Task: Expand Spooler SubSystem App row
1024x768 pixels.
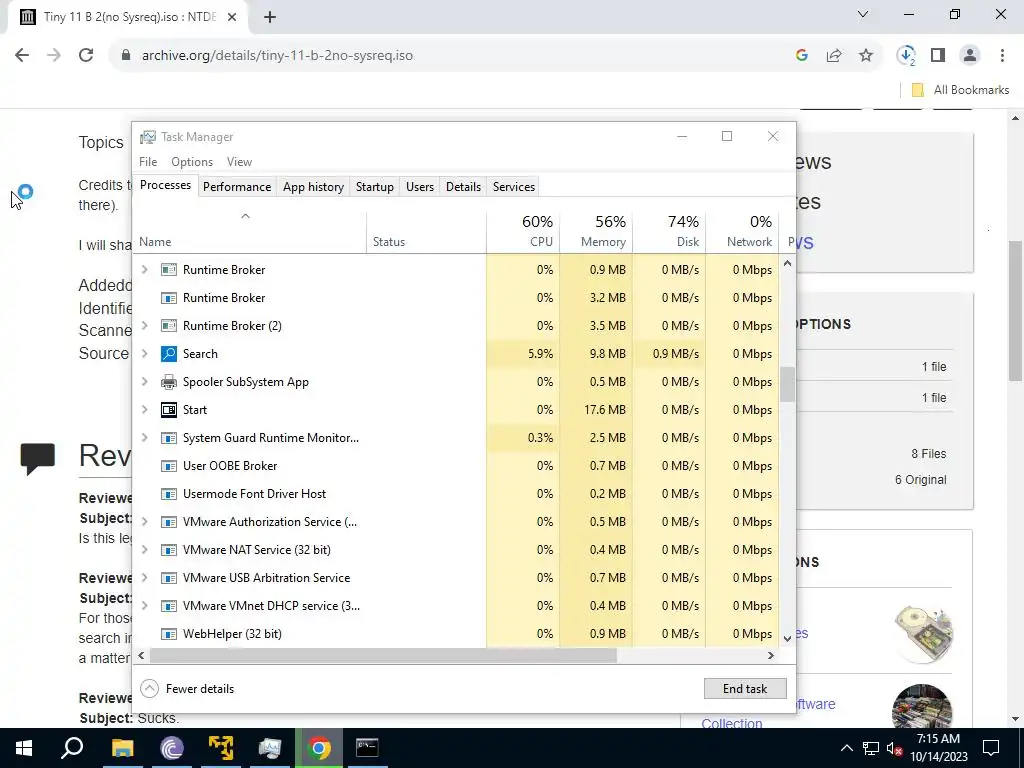Action: coord(145,381)
